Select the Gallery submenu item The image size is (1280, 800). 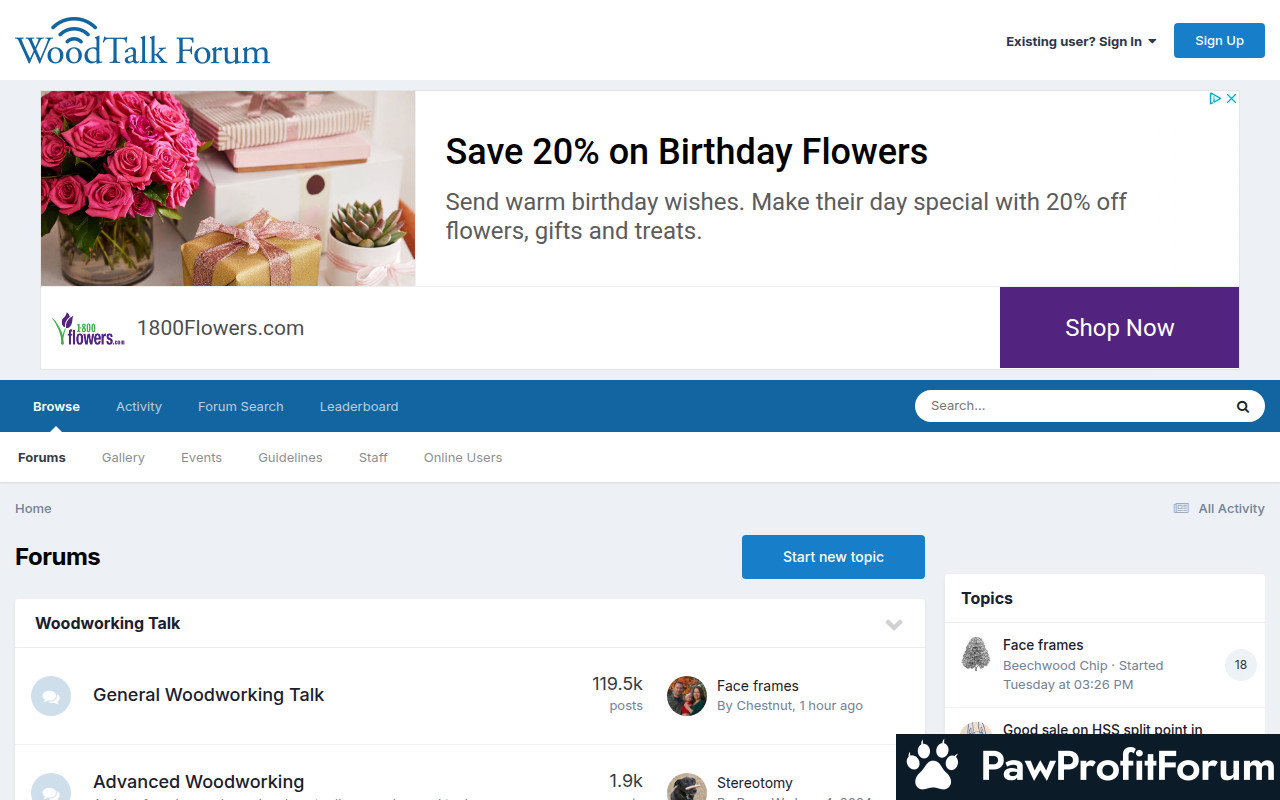(x=123, y=458)
